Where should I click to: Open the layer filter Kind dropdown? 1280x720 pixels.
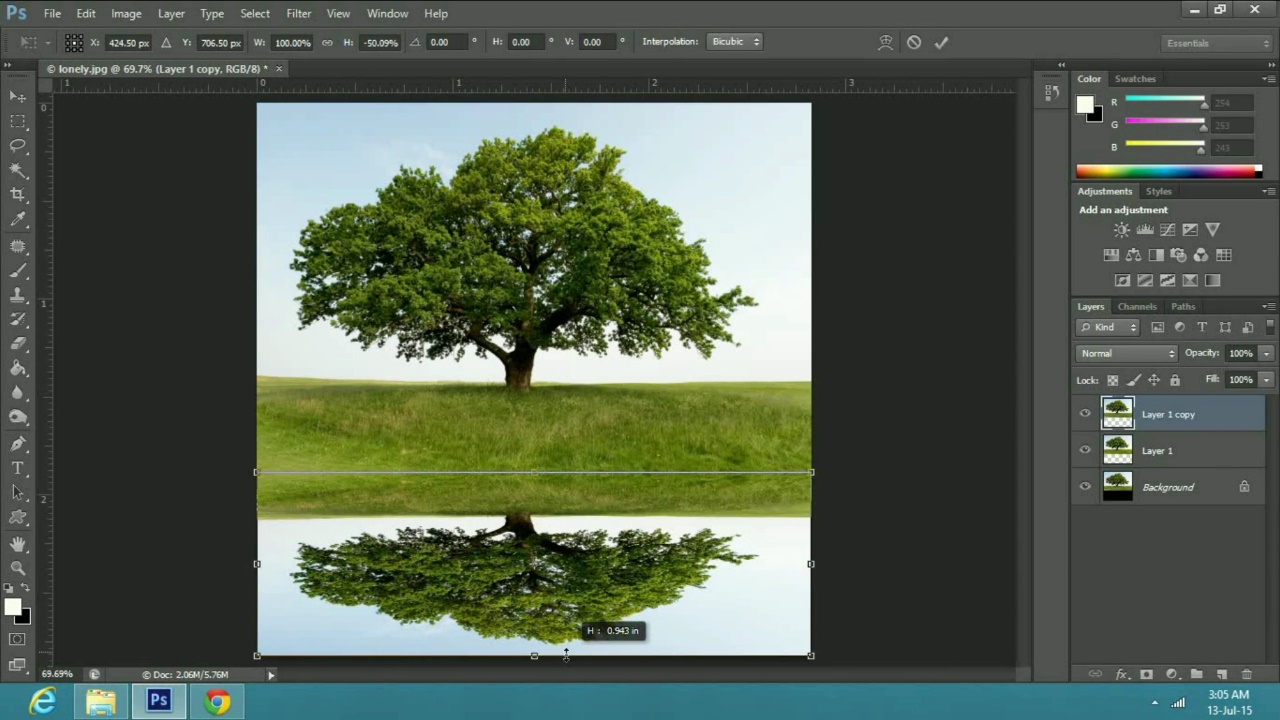pyautogui.click(x=1108, y=327)
